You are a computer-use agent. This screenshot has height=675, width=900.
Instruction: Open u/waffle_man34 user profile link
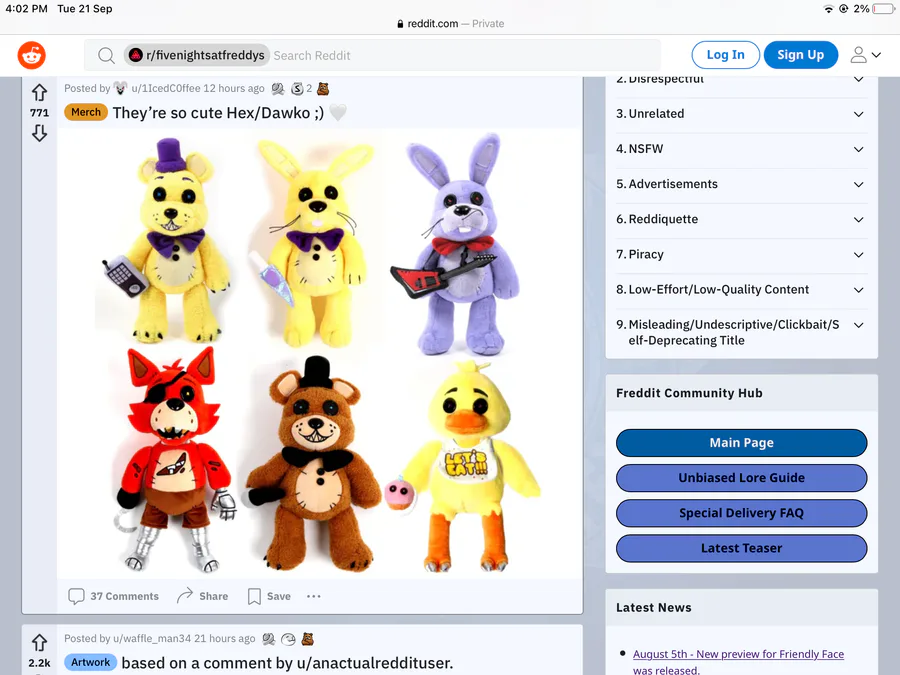(x=152, y=639)
